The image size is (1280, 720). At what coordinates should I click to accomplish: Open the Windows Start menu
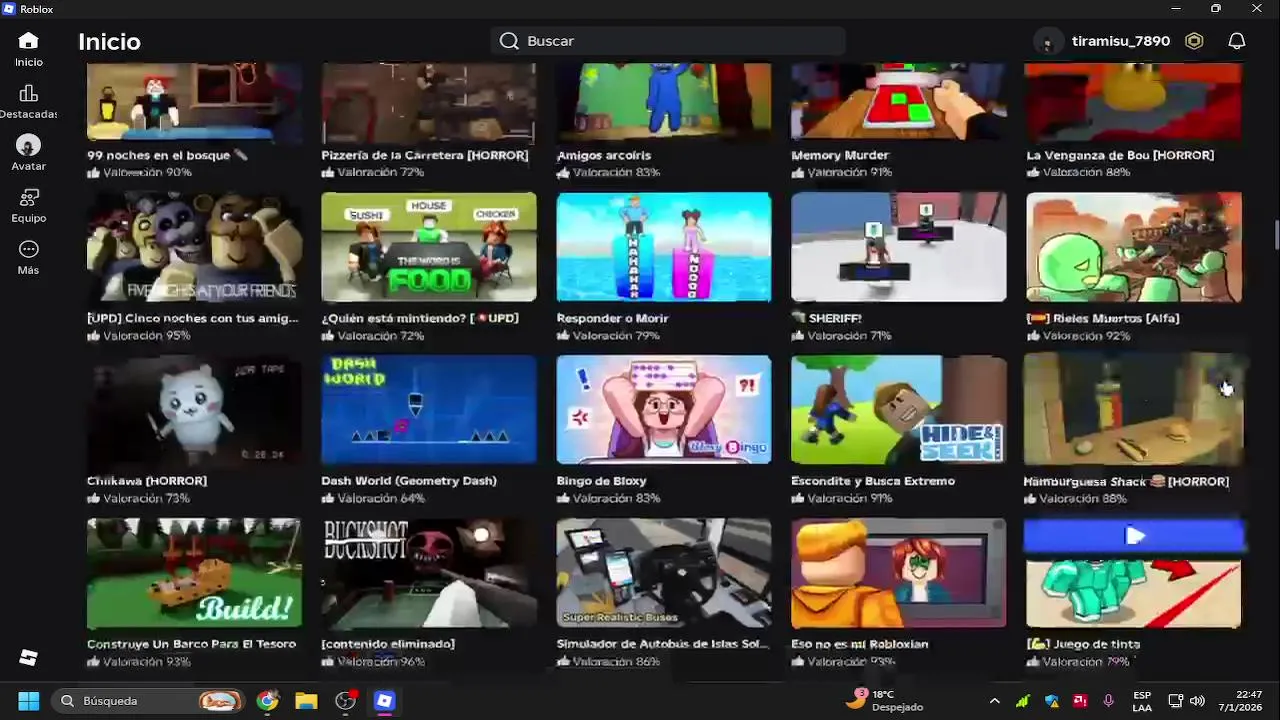(28, 701)
